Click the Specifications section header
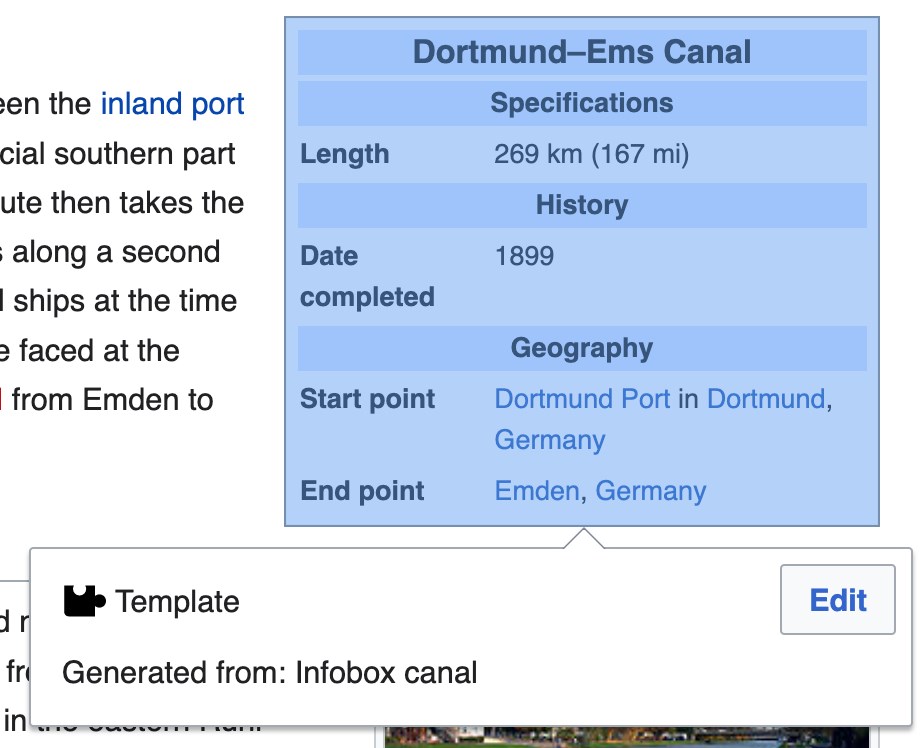This screenshot has width=920, height=748. coord(582,103)
